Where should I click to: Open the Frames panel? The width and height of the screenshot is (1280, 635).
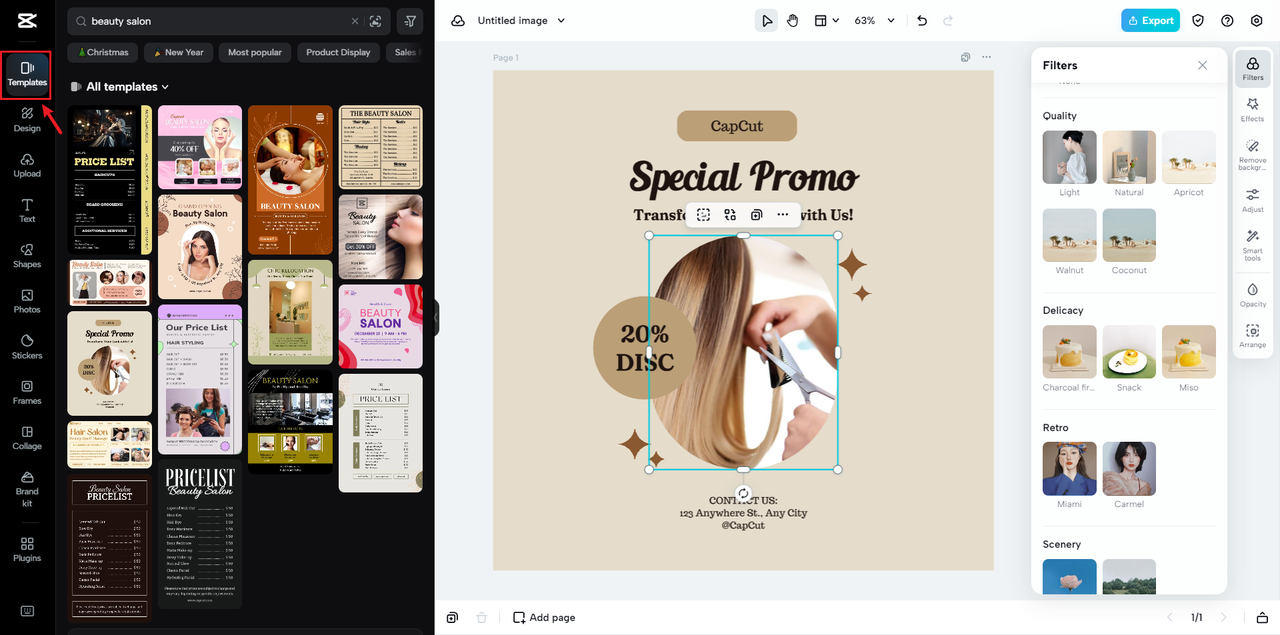pos(27,392)
